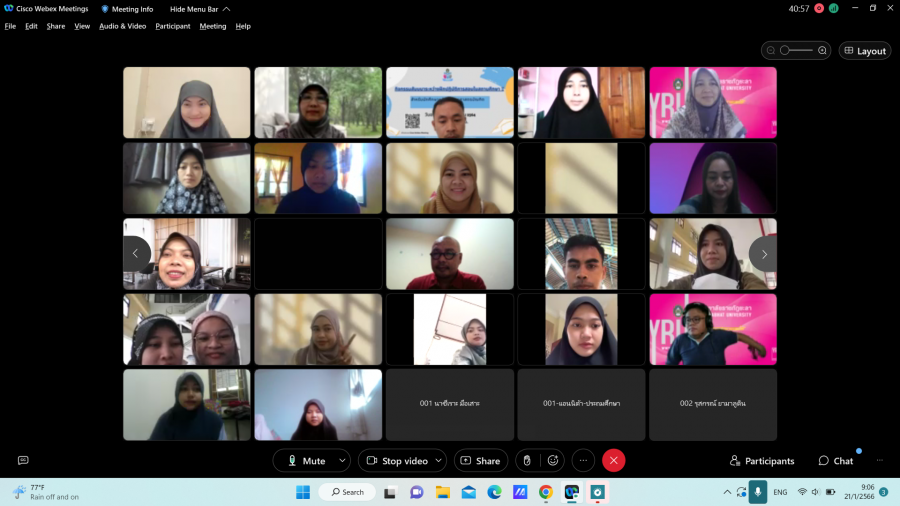Open the Layout options
This screenshot has height=506, width=900.
[865, 51]
